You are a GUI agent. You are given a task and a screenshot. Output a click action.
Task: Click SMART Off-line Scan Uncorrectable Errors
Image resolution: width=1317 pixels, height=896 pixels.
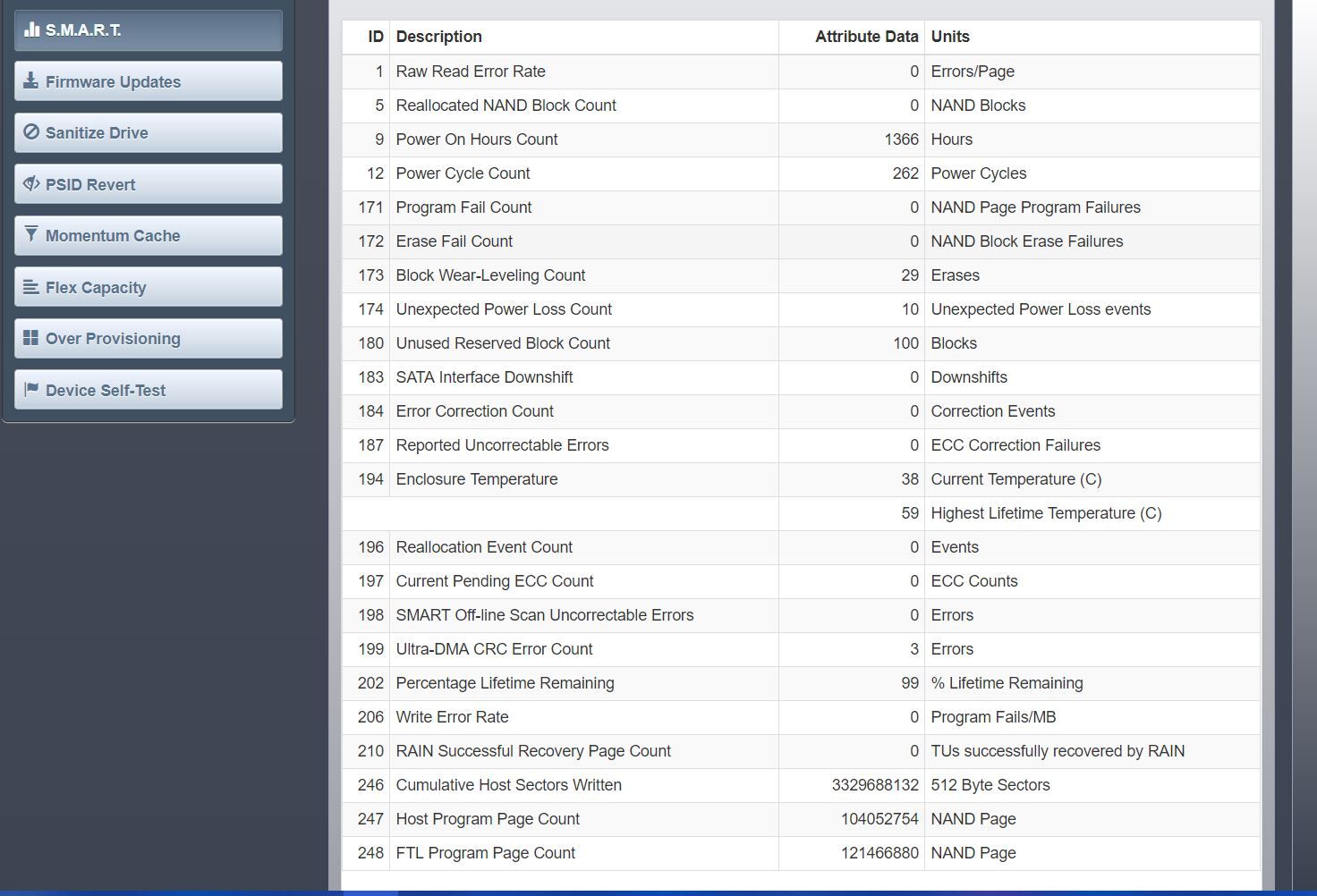(x=545, y=615)
